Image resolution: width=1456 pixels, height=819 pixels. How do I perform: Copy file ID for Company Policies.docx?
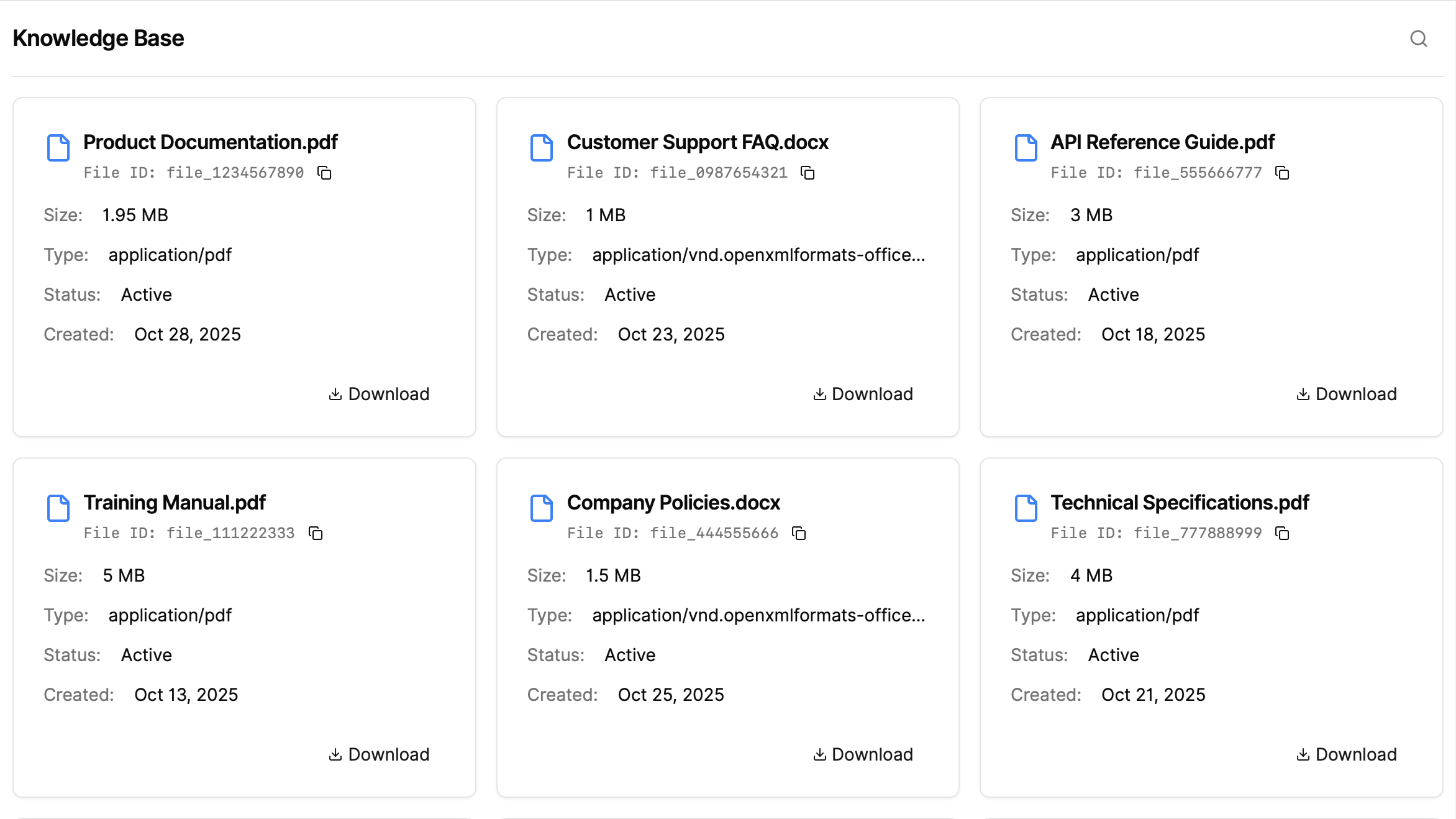click(799, 533)
